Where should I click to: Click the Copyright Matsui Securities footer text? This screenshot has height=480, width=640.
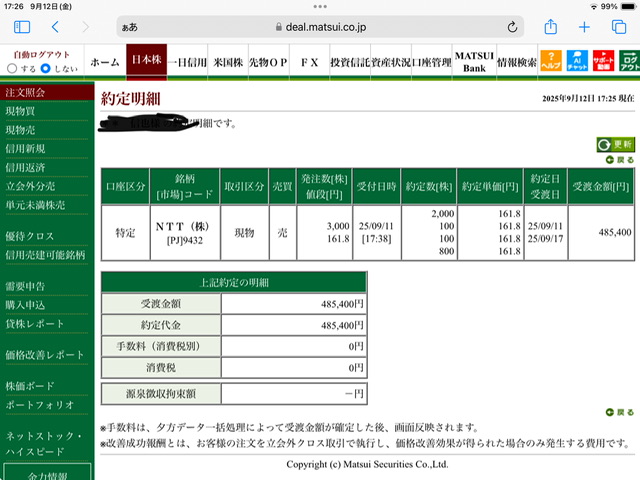pos(367,464)
